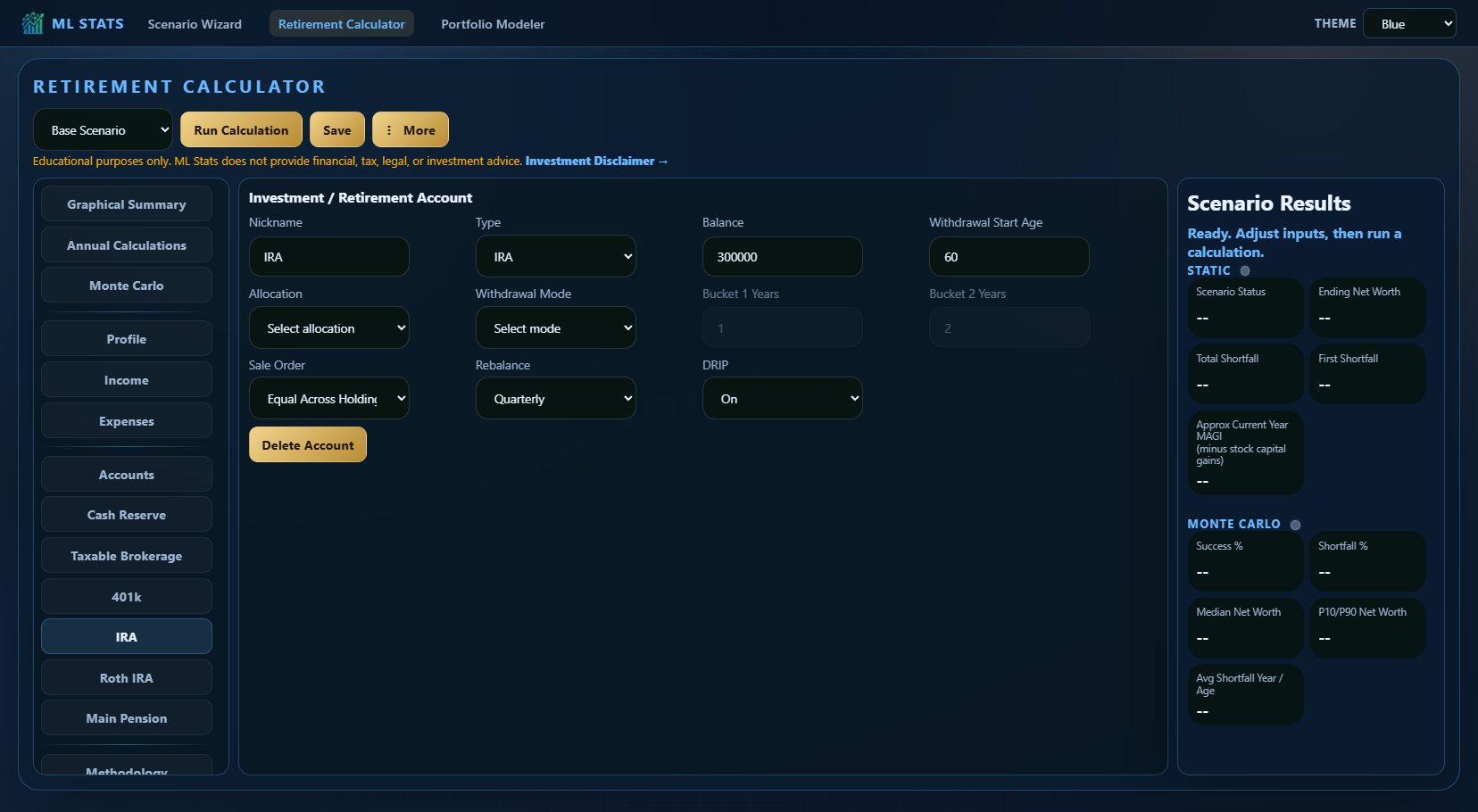Image resolution: width=1478 pixels, height=812 pixels.
Task: Click the Total Shortfall result card
Action: coord(1245,375)
